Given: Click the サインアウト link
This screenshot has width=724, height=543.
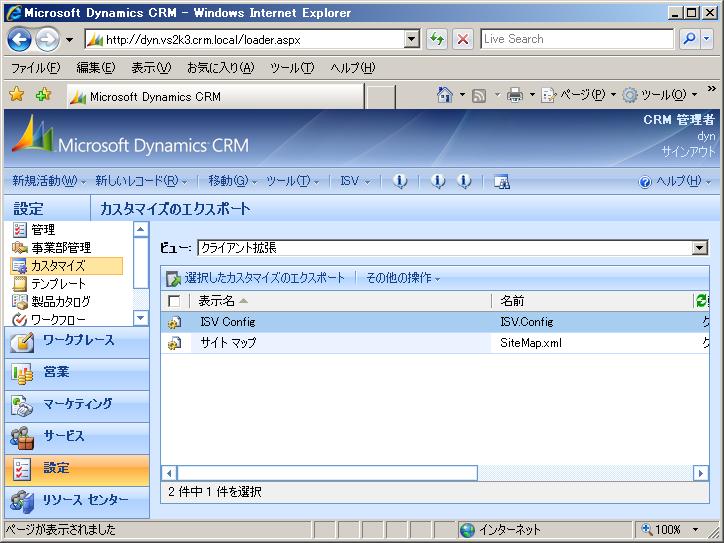Looking at the screenshot, I should (688, 151).
